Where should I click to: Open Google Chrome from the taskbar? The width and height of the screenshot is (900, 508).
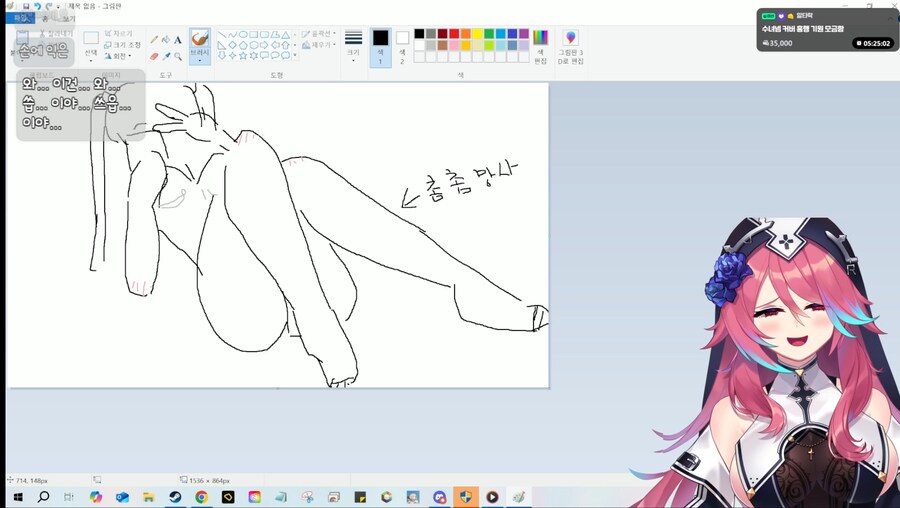pos(201,497)
